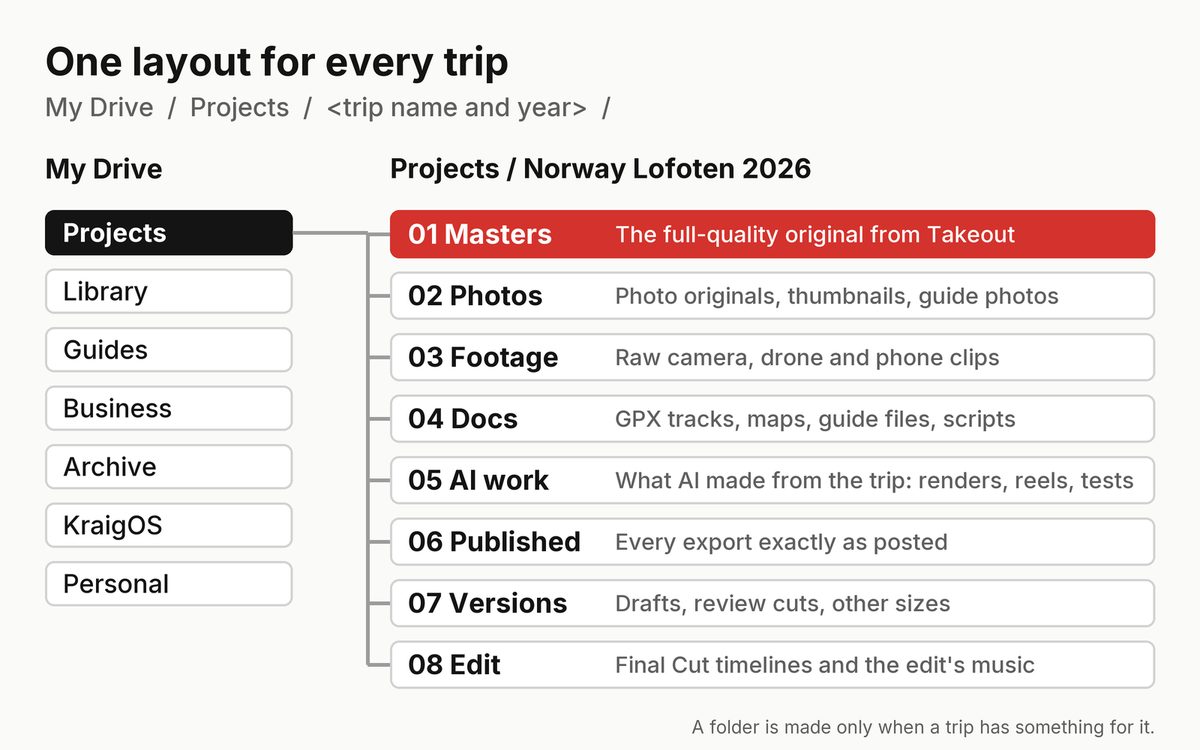Open the Library folder
The image size is (1200, 750).
[x=169, y=291]
